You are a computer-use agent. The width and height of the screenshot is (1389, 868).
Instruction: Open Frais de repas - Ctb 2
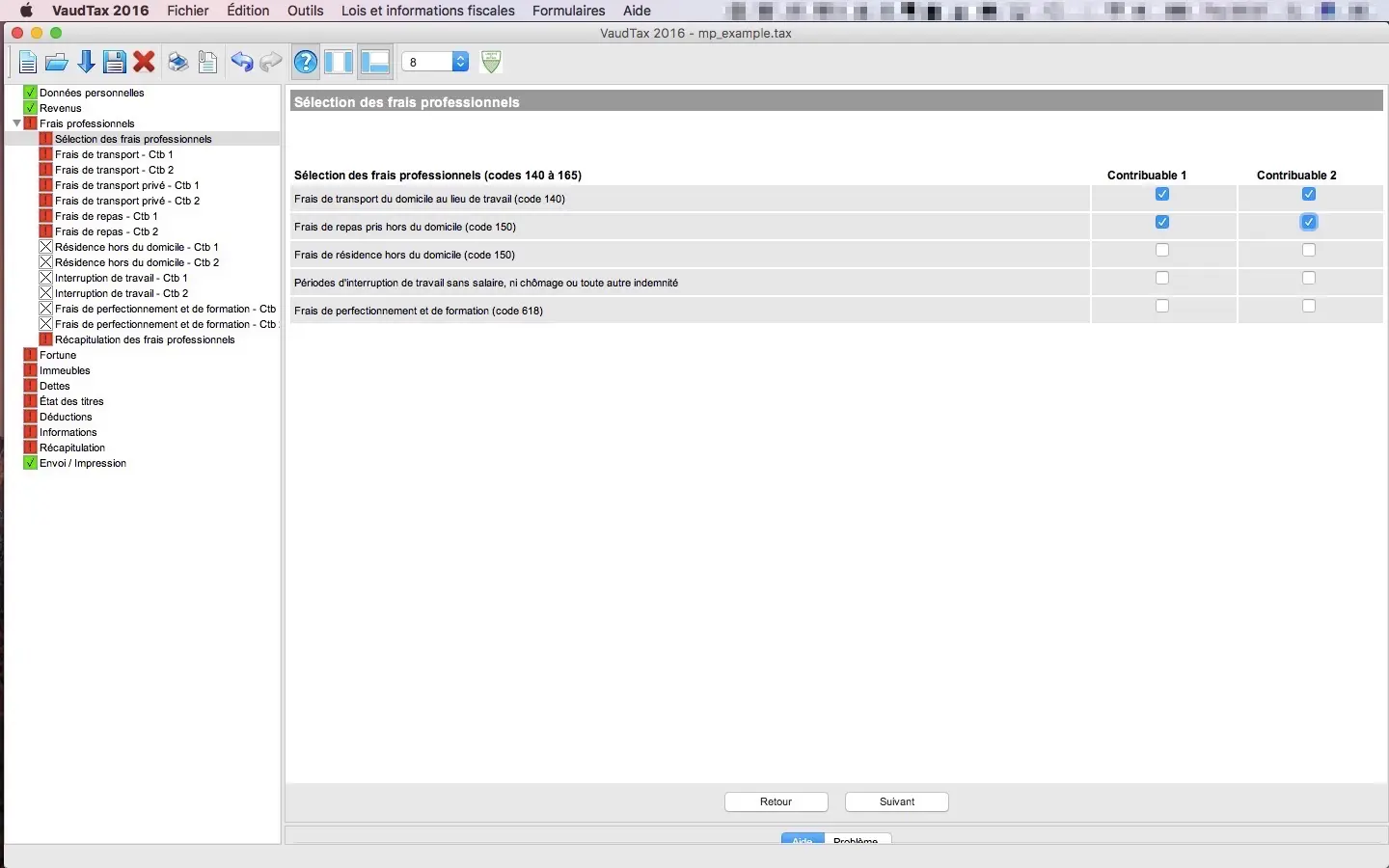(107, 231)
